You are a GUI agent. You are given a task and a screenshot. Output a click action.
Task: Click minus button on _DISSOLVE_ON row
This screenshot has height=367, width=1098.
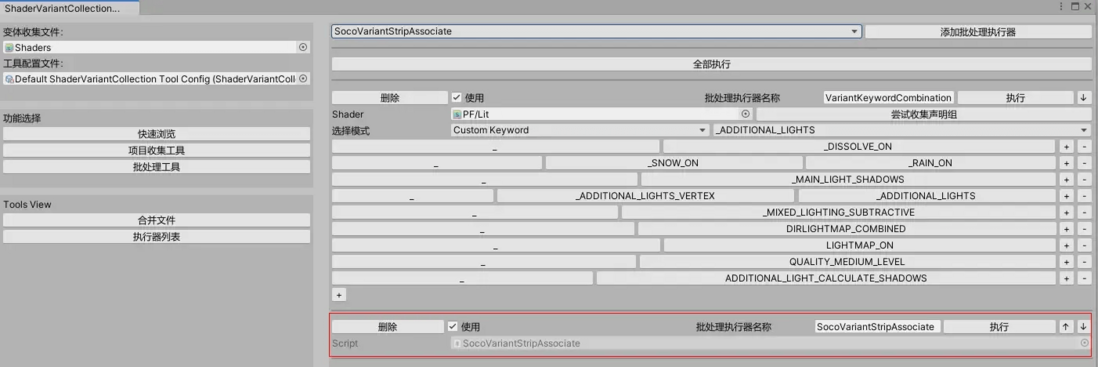click(x=1083, y=146)
